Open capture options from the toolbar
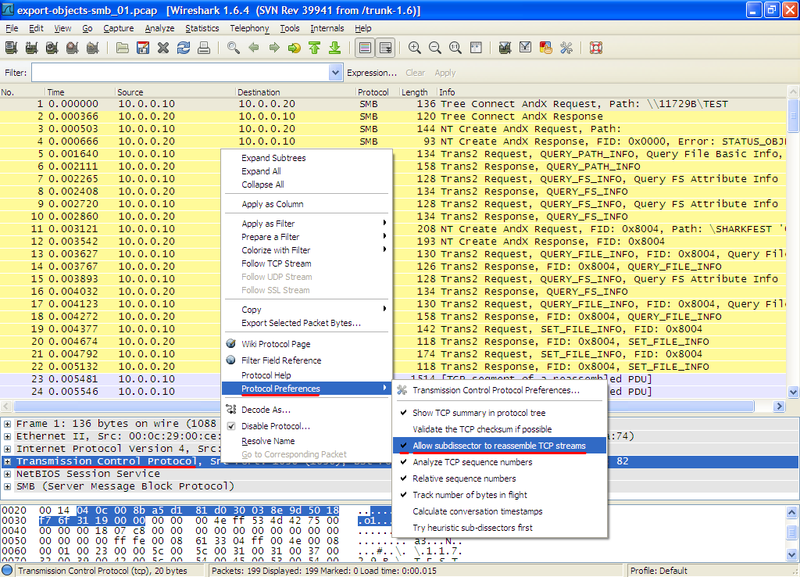Screen dimensions: 800x577 click(x=32, y=48)
